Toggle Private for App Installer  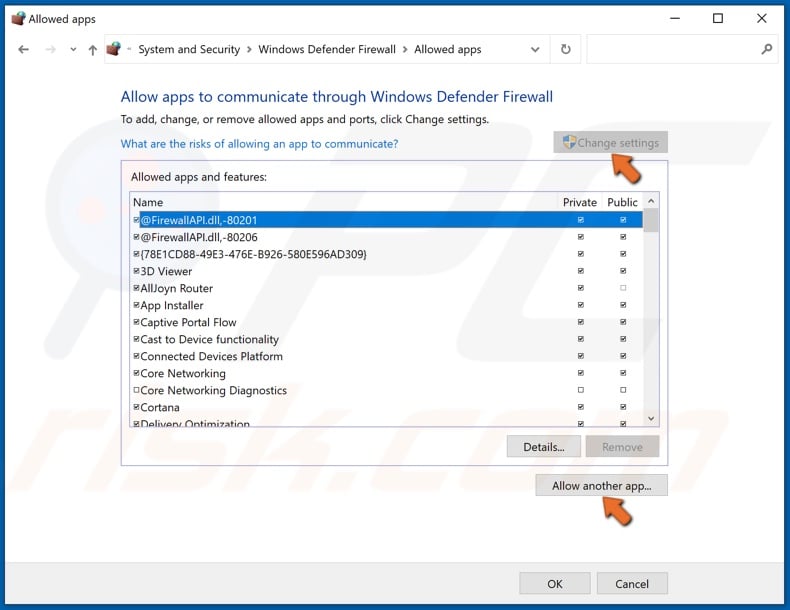(x=581, y=305)
